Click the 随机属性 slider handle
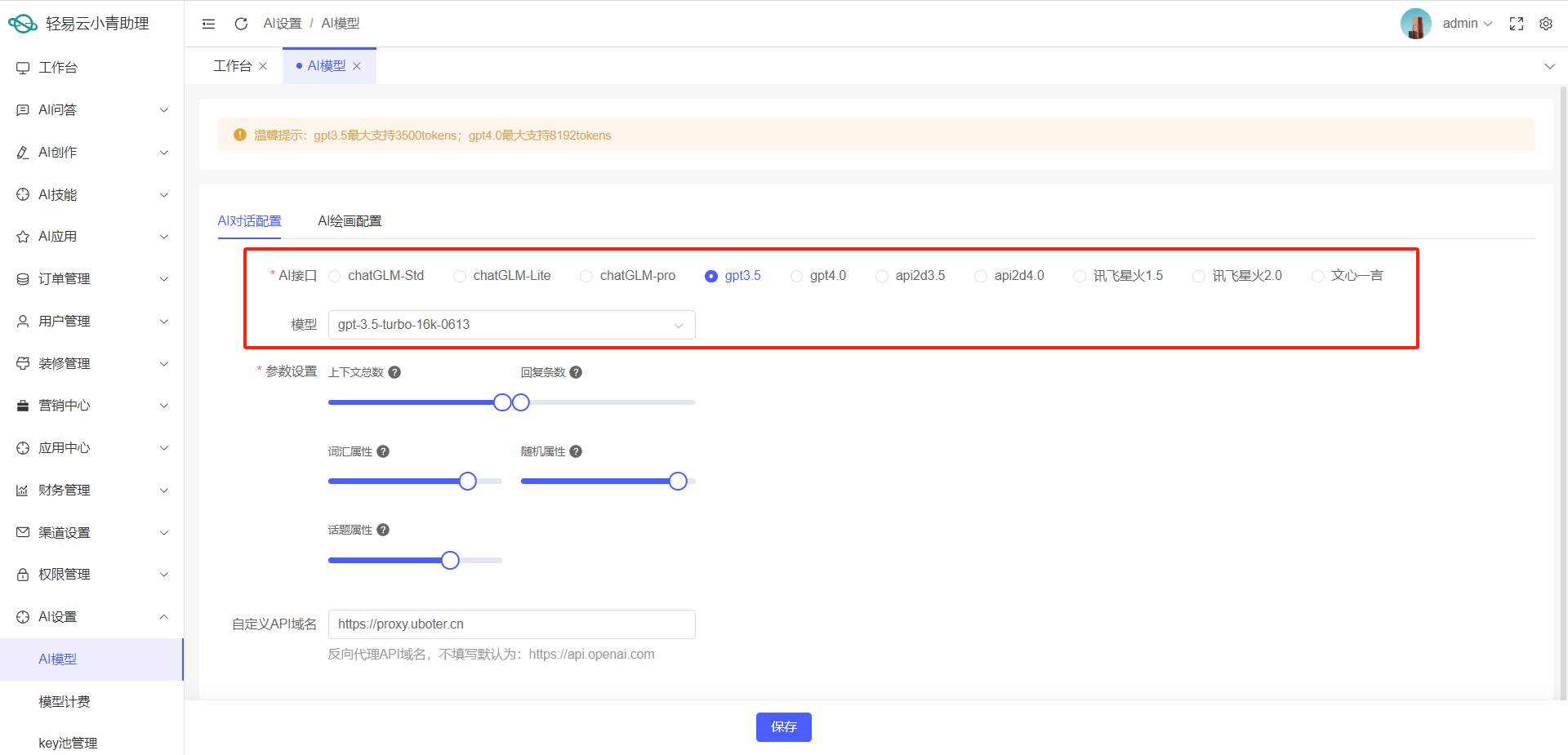This screenshot has width=1568, height=755. [678, 482]
